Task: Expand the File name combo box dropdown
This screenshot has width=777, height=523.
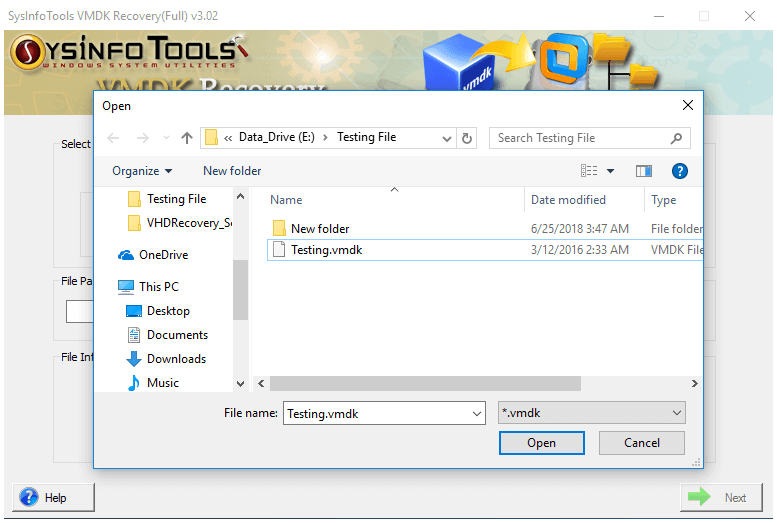Action: [476, 413]
